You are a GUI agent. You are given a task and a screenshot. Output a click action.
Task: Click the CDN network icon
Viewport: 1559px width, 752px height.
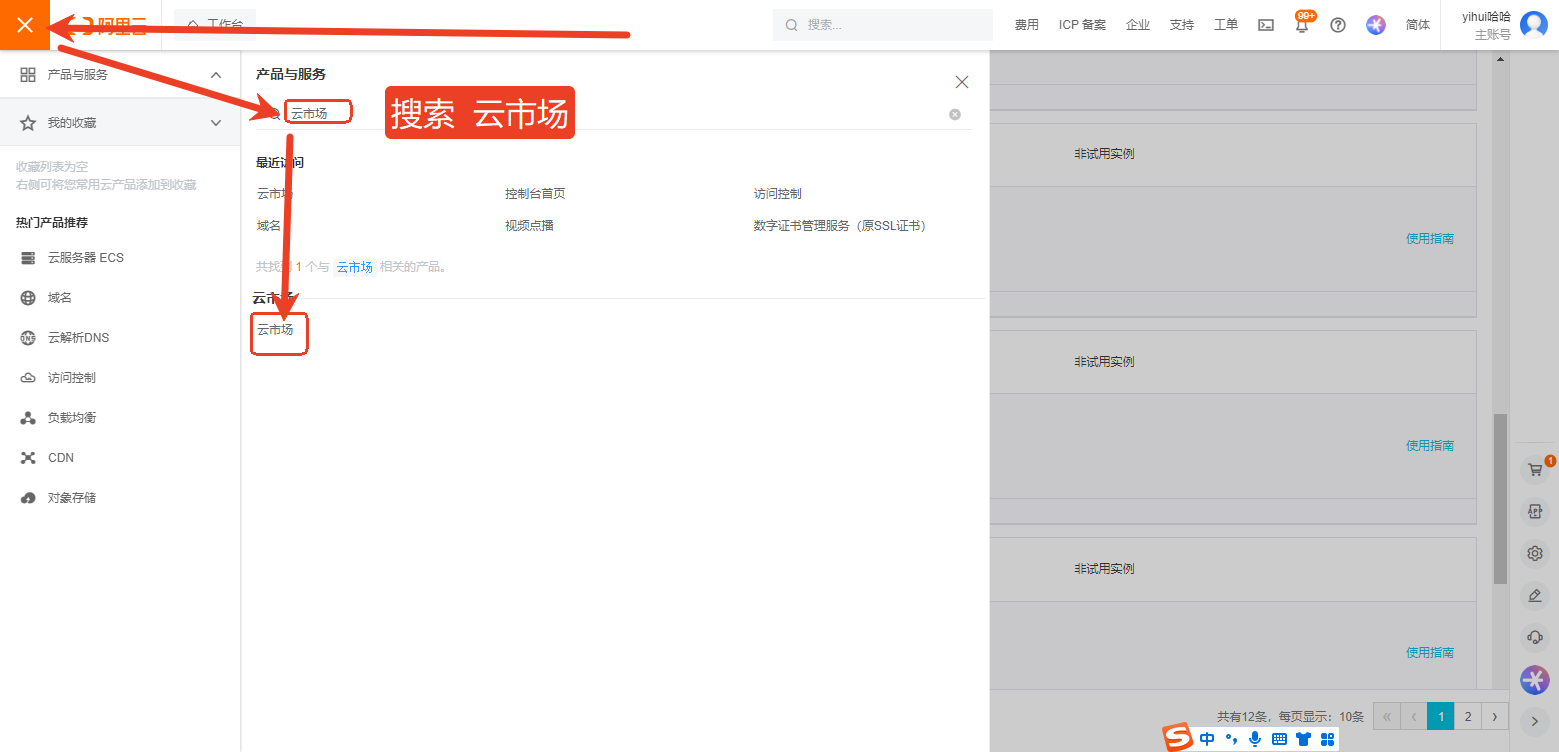(x=28, y=458)
